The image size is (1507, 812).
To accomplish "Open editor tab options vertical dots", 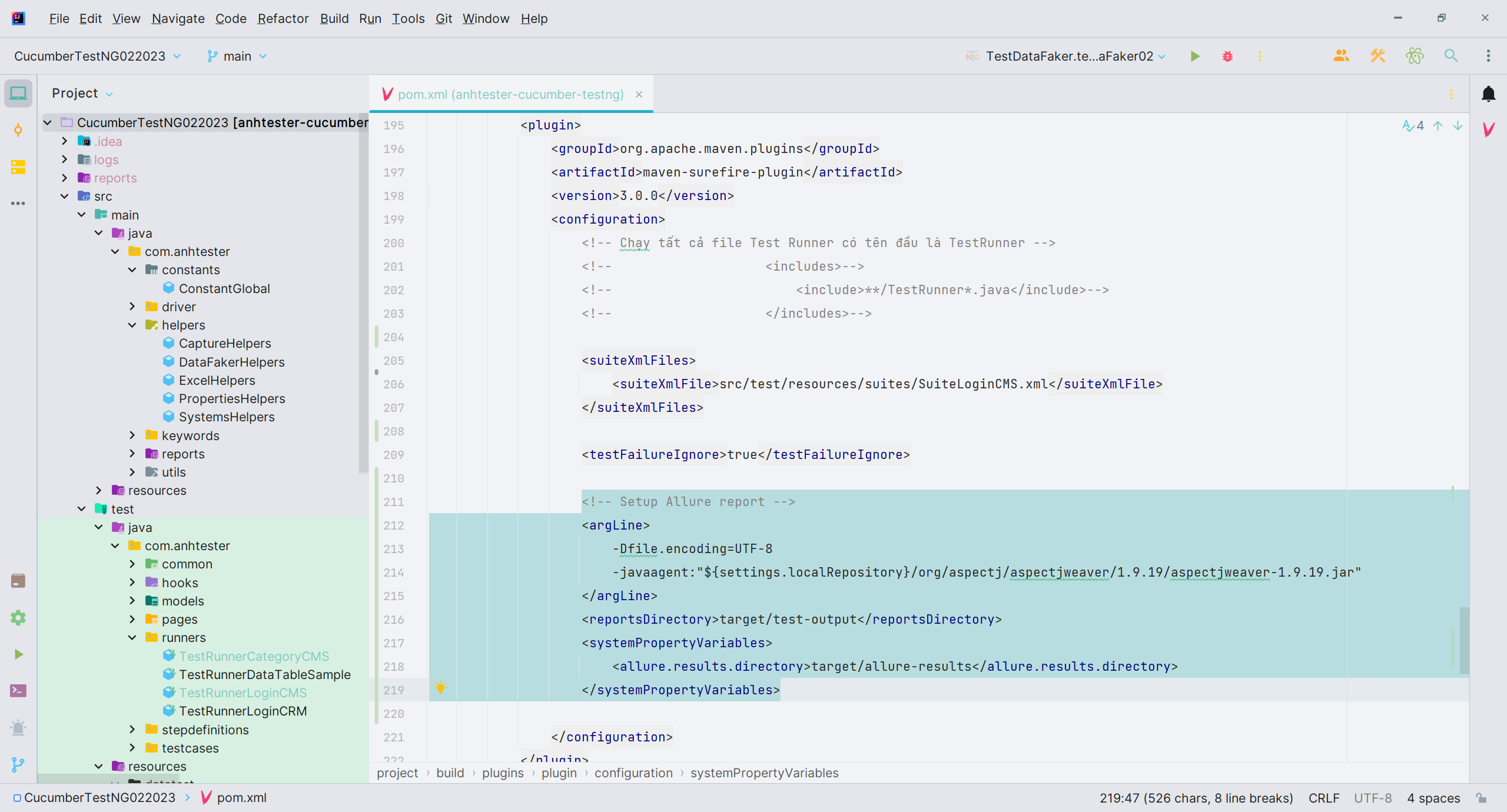I will point(1451,94).
